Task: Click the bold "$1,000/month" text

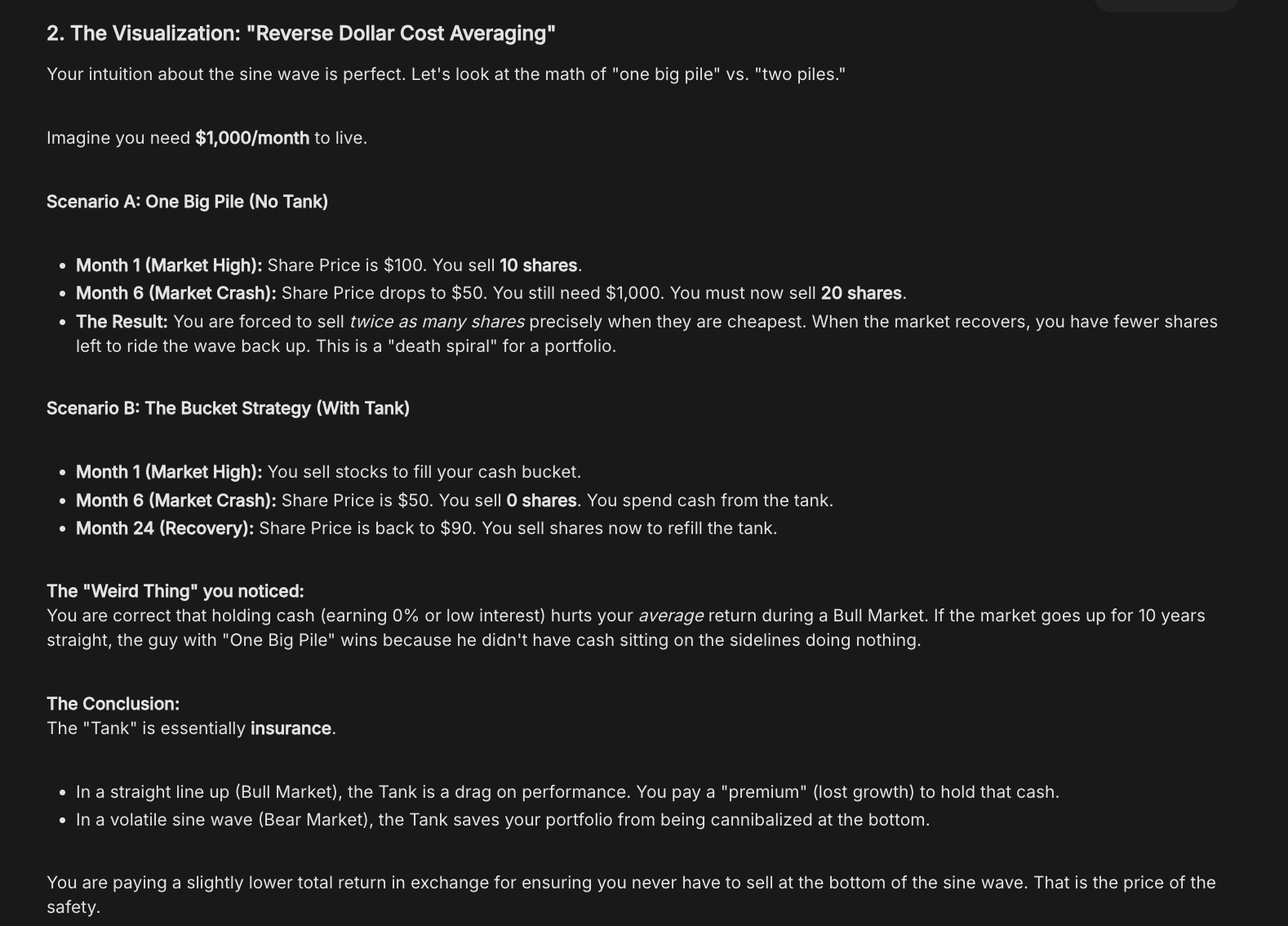Action: [252, 138]
